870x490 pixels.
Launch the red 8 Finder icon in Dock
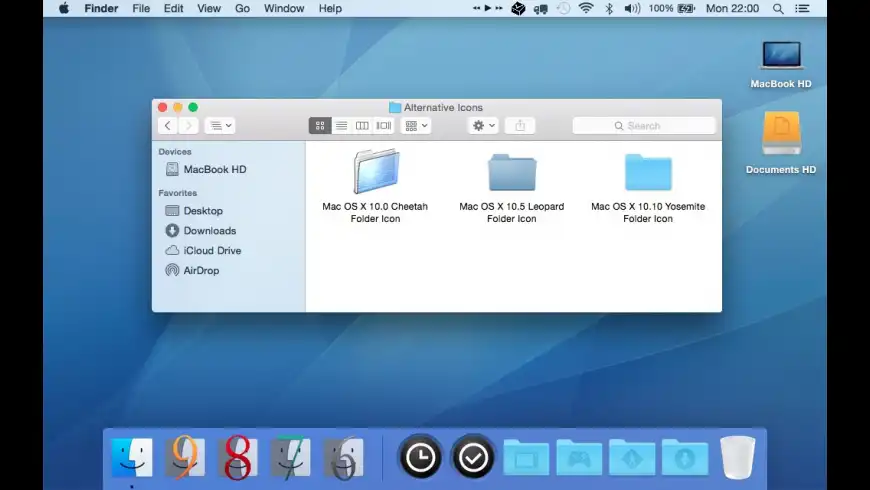tap(238, 457)
